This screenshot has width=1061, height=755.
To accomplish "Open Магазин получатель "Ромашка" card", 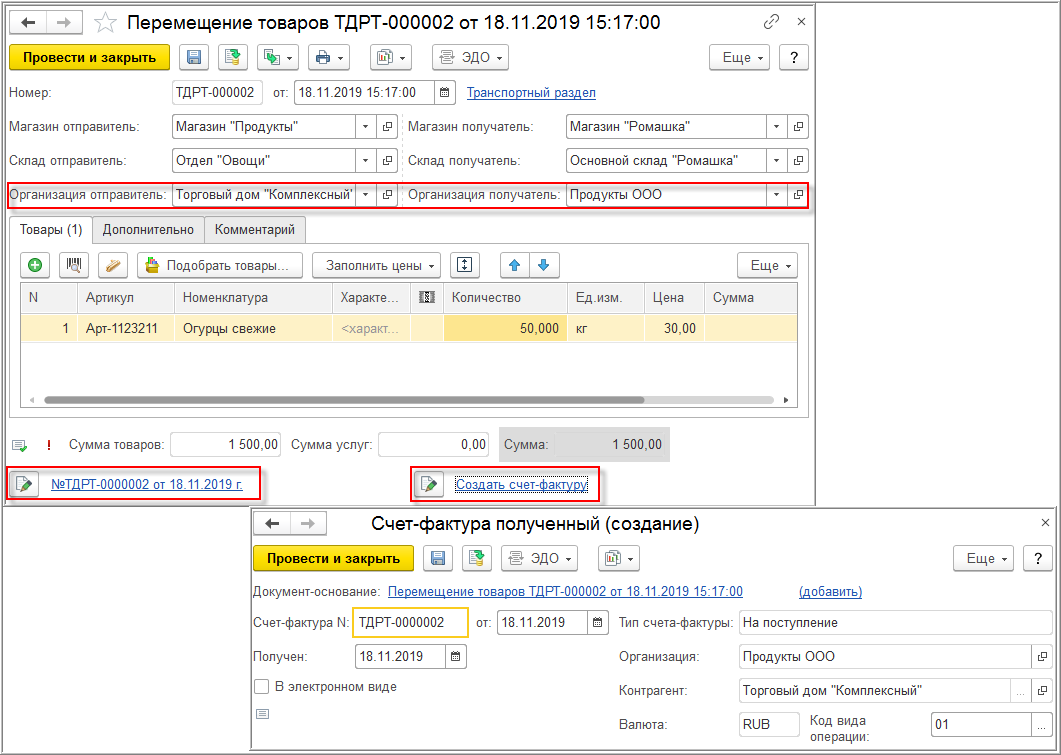I will coord(798,127).
